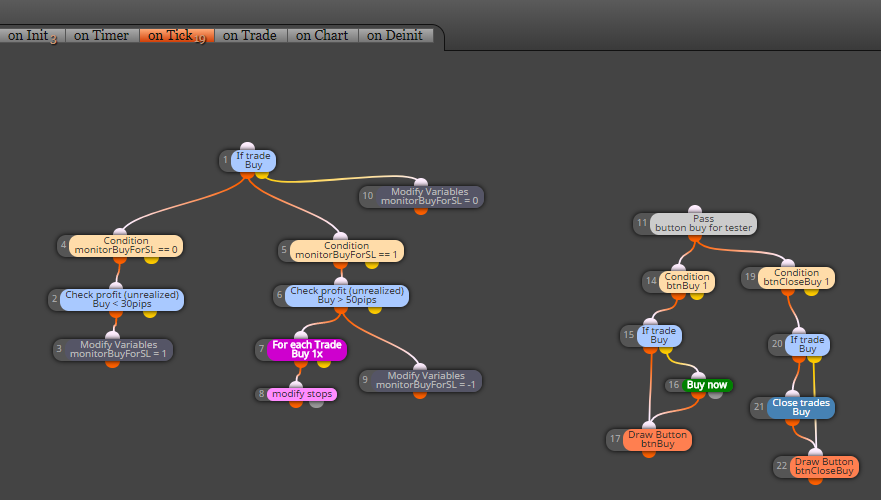
Task: Click input connector atop block 10
Action: [421, 182]
